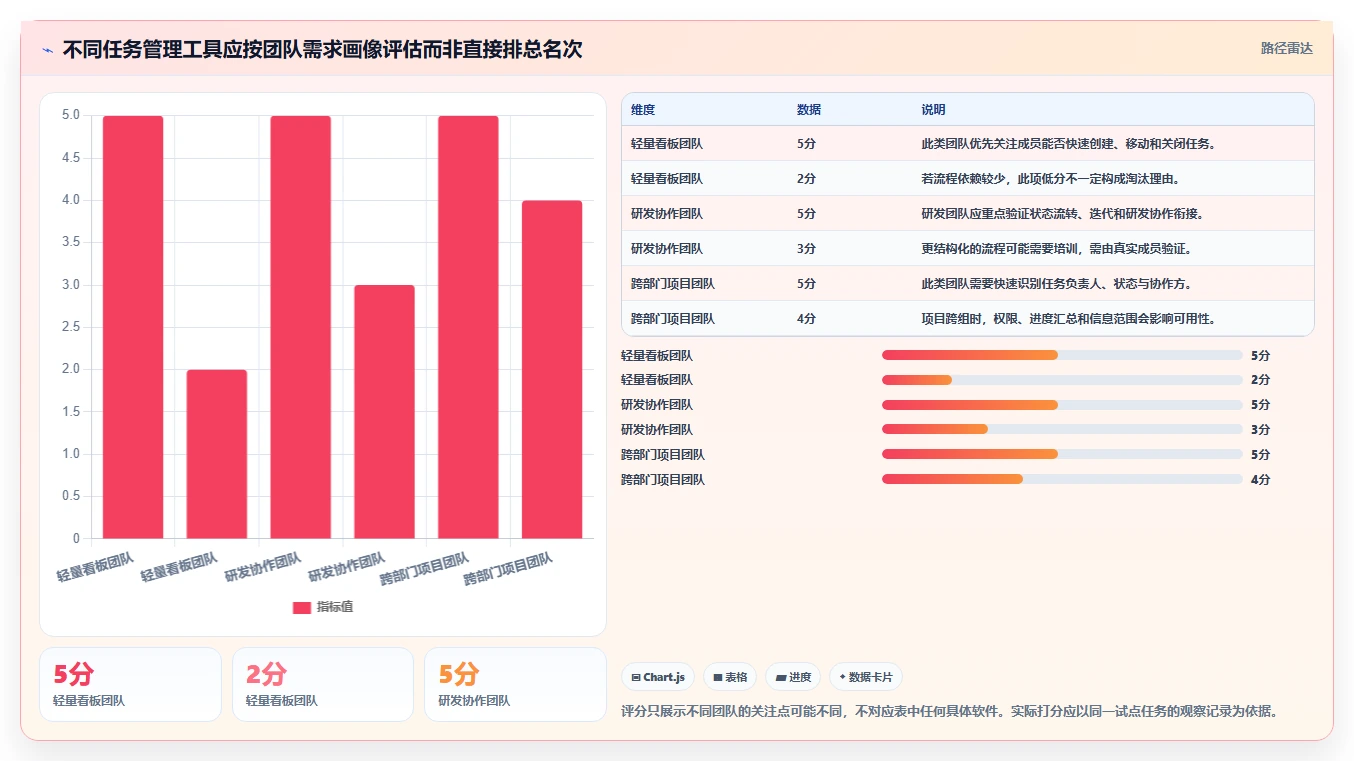The height and width of the screenshot is (761, 1354).
Task: Click text '此类团队需要快速识别任务负责人、状态与协作方。'
Action: (1056, 284)
